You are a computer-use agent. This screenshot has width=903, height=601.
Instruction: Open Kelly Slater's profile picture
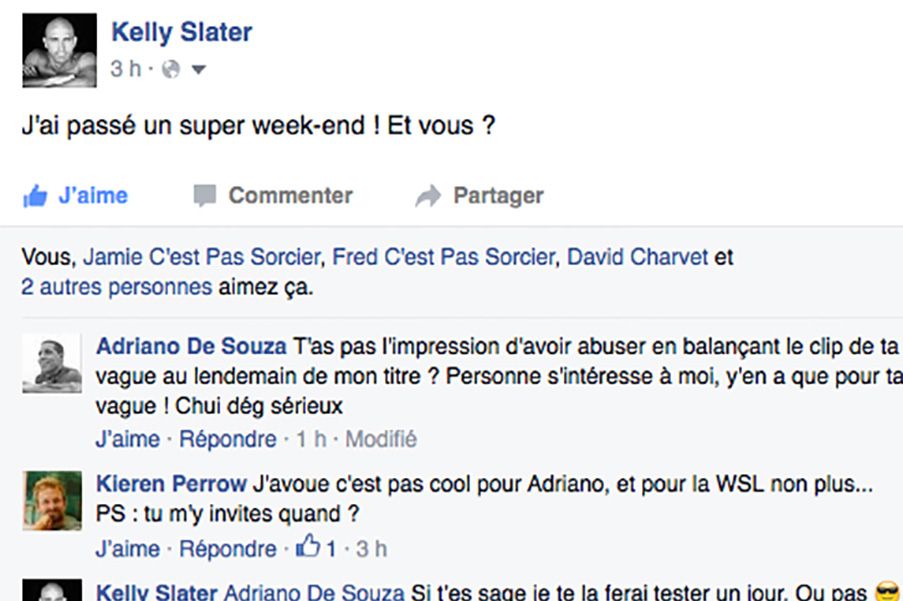(59, 50)
